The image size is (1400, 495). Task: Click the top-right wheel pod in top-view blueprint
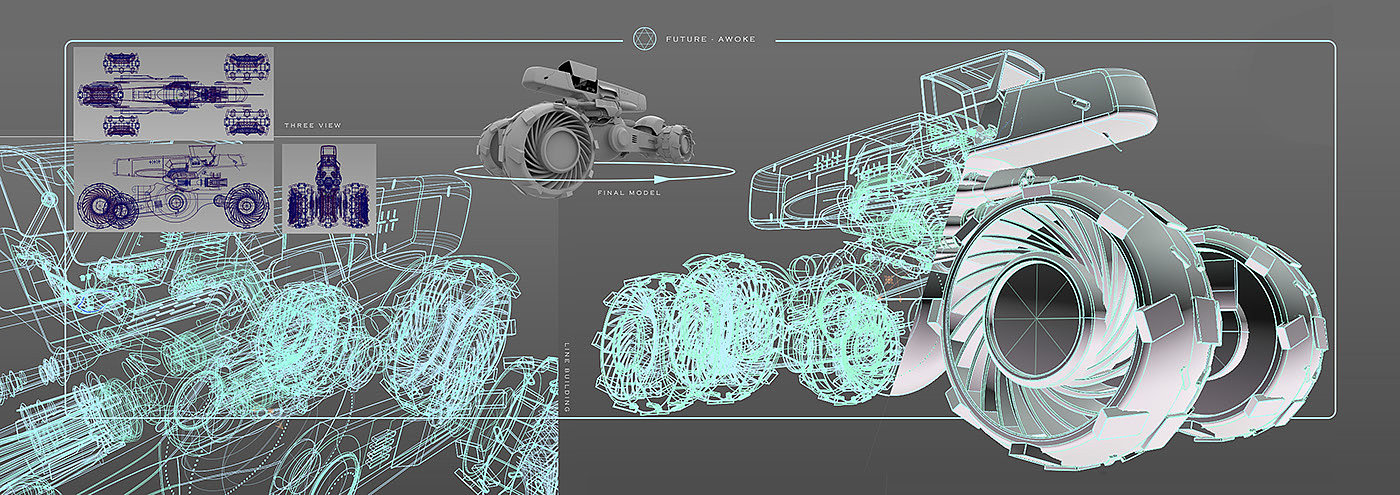(x=246, y=66)
